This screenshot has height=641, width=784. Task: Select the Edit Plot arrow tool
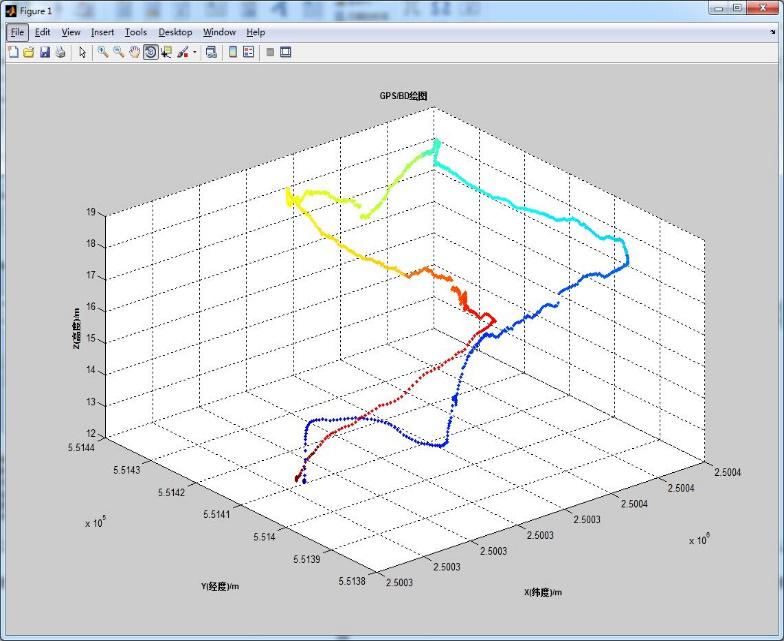[82, 52]
